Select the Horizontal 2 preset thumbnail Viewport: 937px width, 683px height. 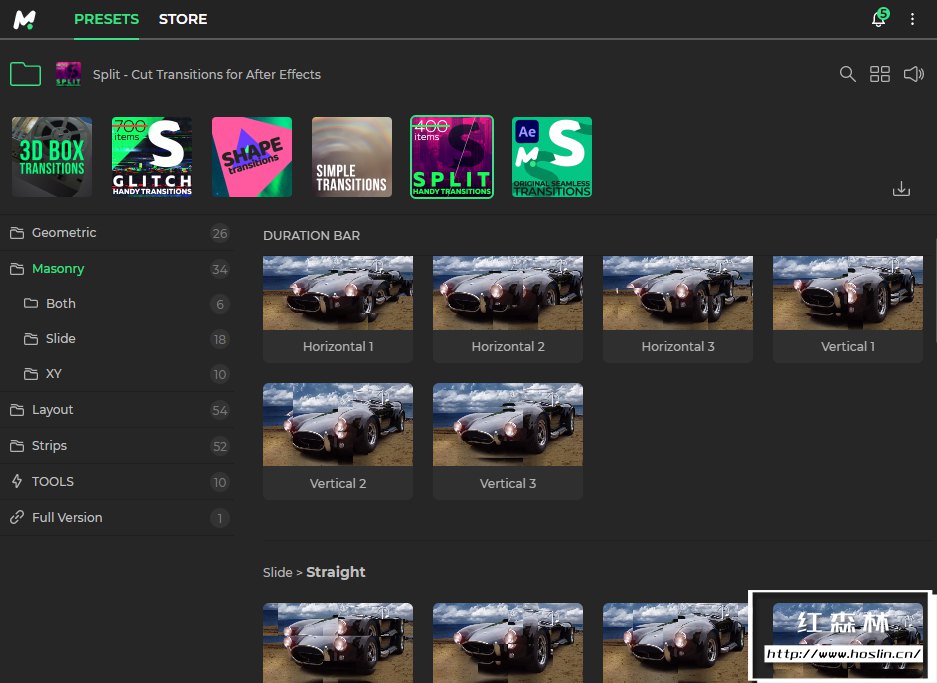point(508,293)
